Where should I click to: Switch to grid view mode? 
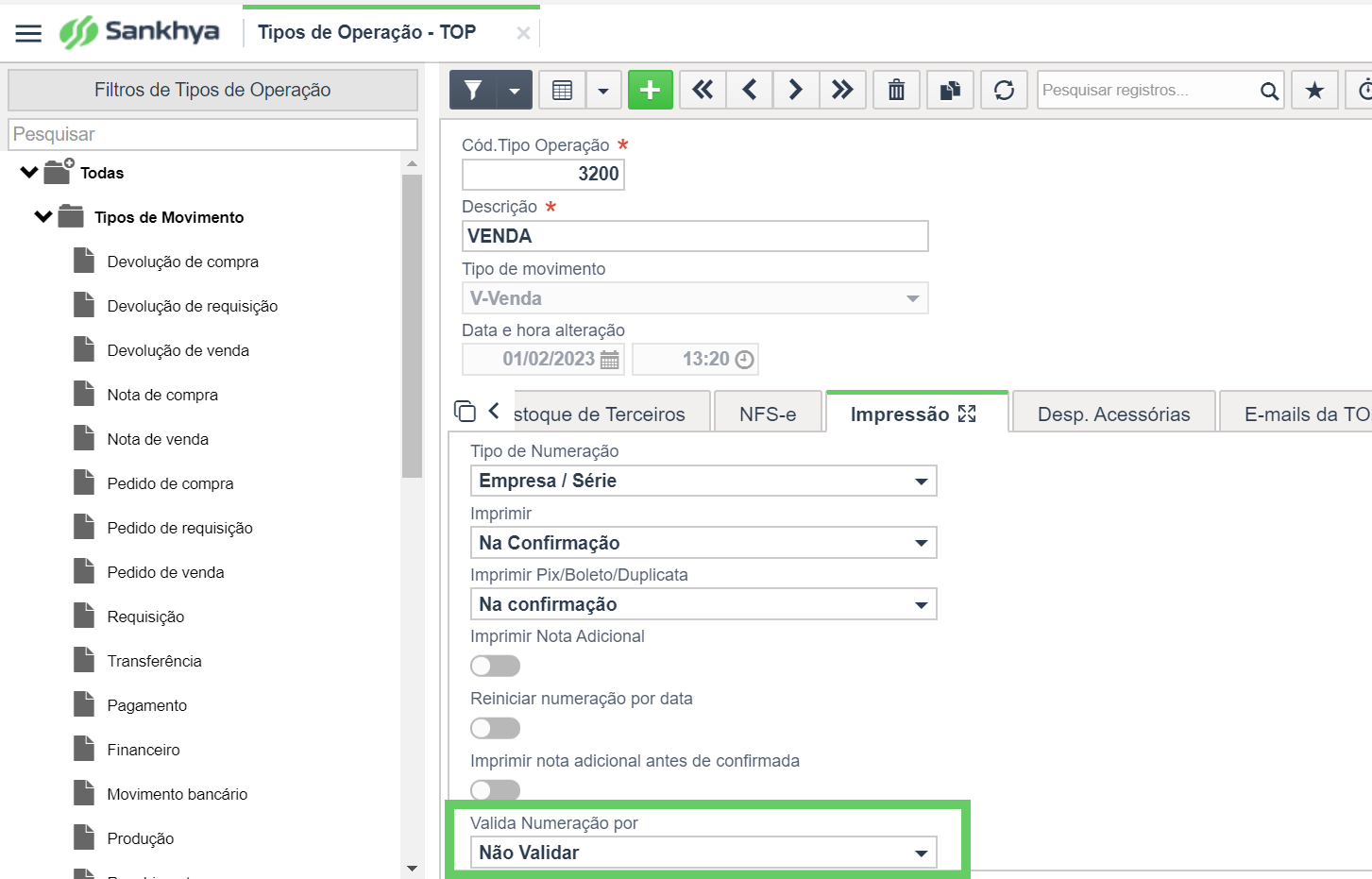(x=562, y=90)
